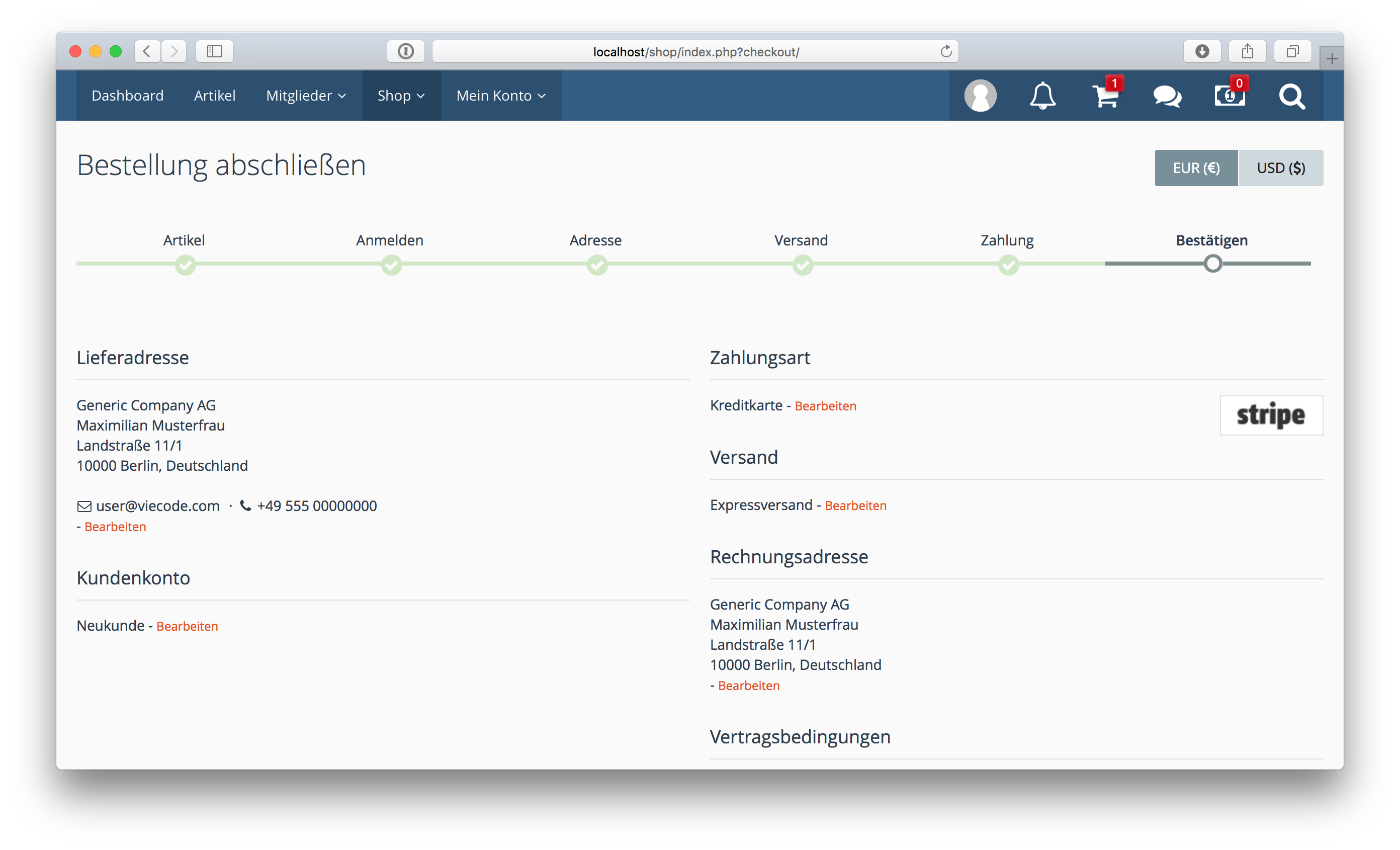Open the Mein Konto dropdown
The height and width of the screenshot is (850, 1400).
501,96
